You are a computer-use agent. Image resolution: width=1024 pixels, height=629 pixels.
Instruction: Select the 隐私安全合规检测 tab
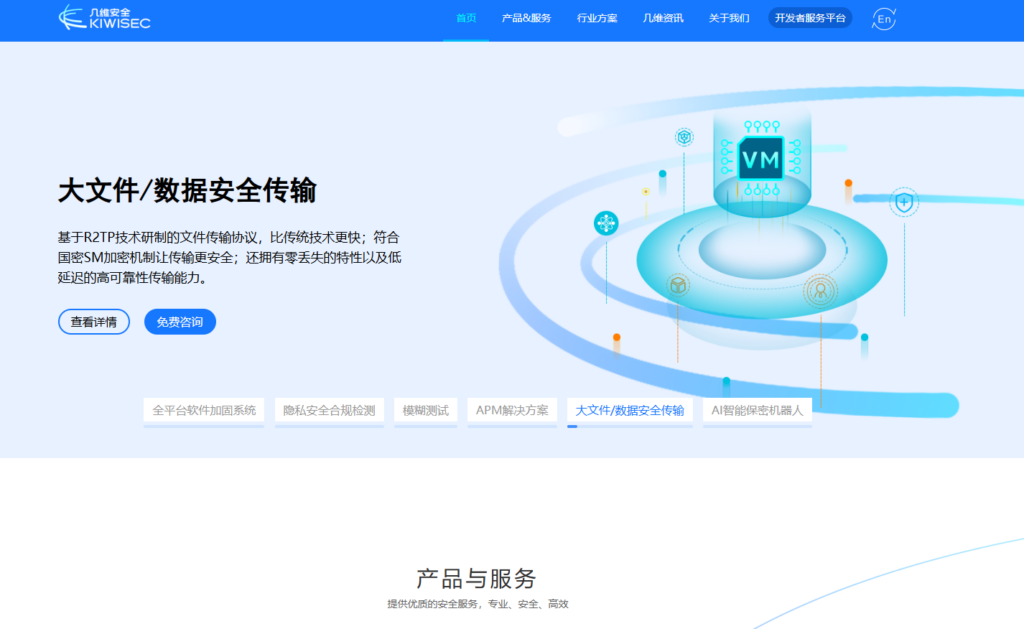coord(330,410)
